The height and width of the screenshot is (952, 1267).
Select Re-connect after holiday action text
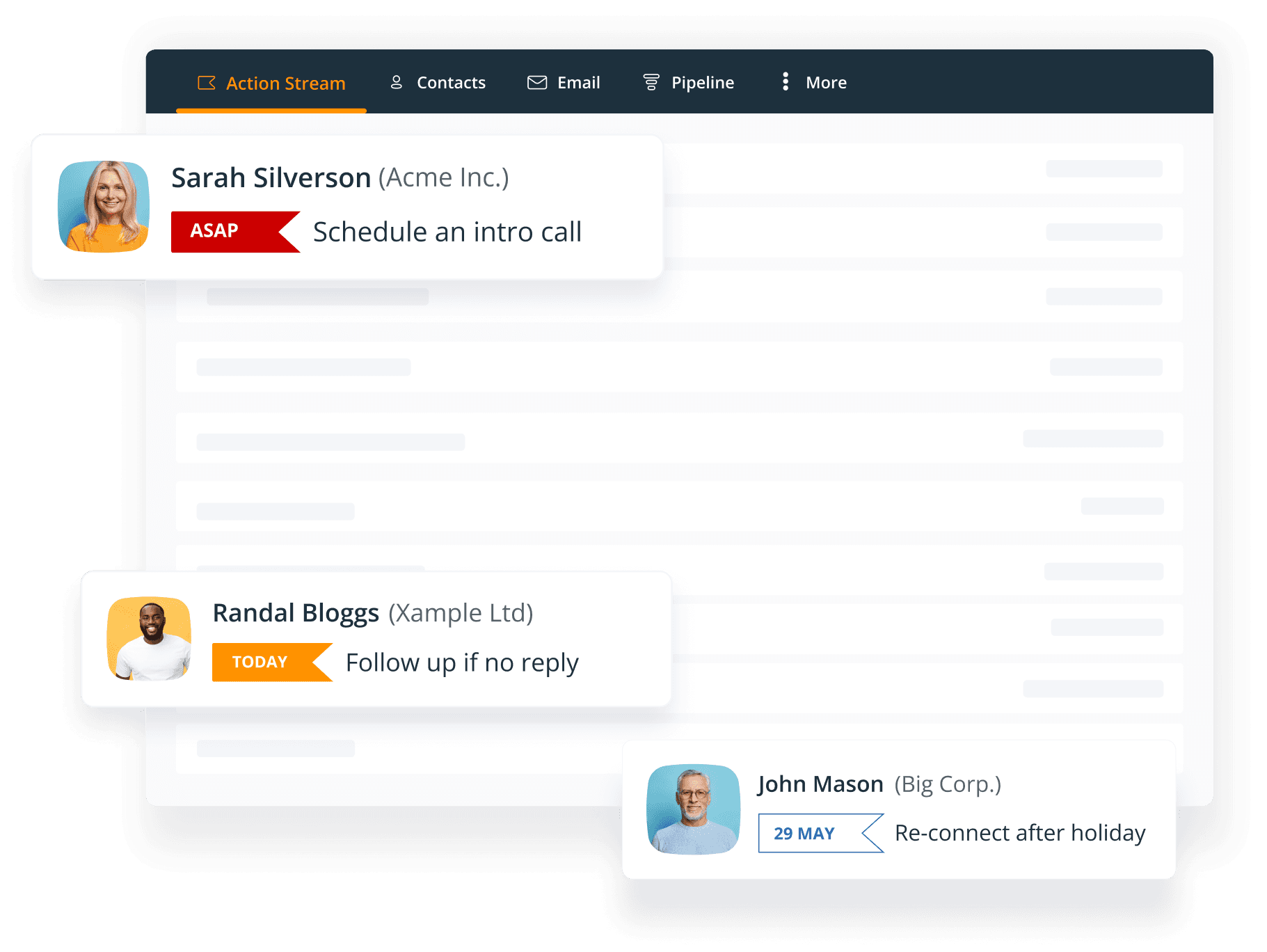[1019, 833]
